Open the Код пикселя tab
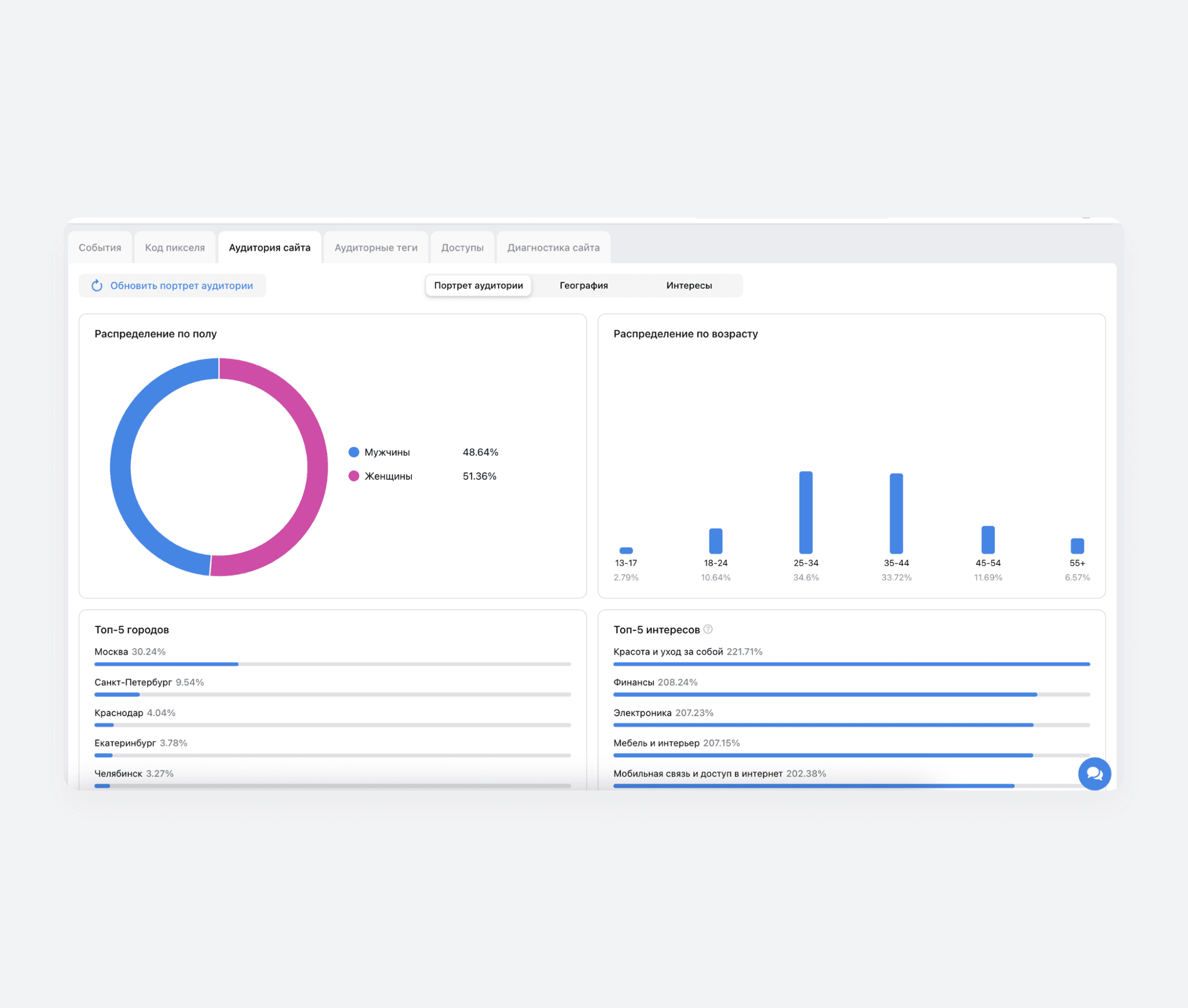This screenshot has height=1008, width=1188. (175, 248)
